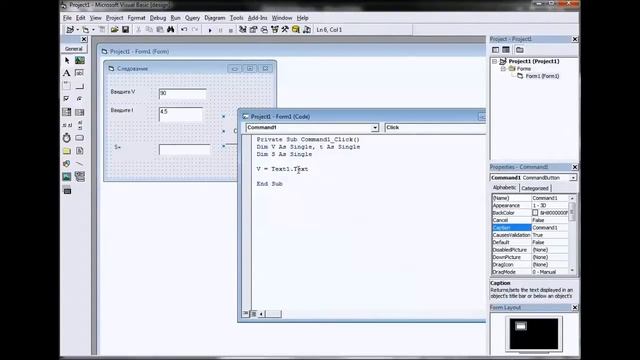
Task: Open the Object Browser toolbar icon
Action: 275,30
